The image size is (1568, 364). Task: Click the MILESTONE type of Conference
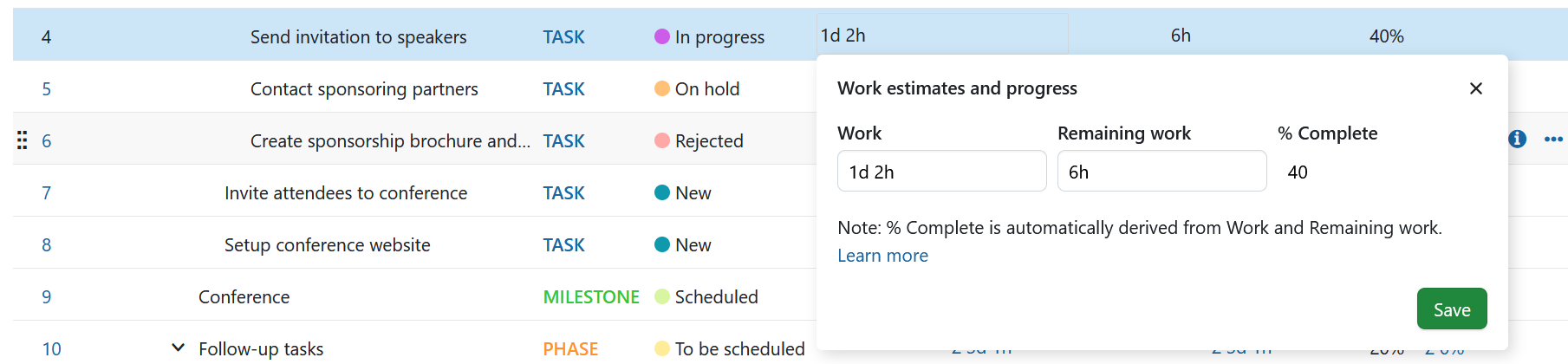click(x=591, y=296)
